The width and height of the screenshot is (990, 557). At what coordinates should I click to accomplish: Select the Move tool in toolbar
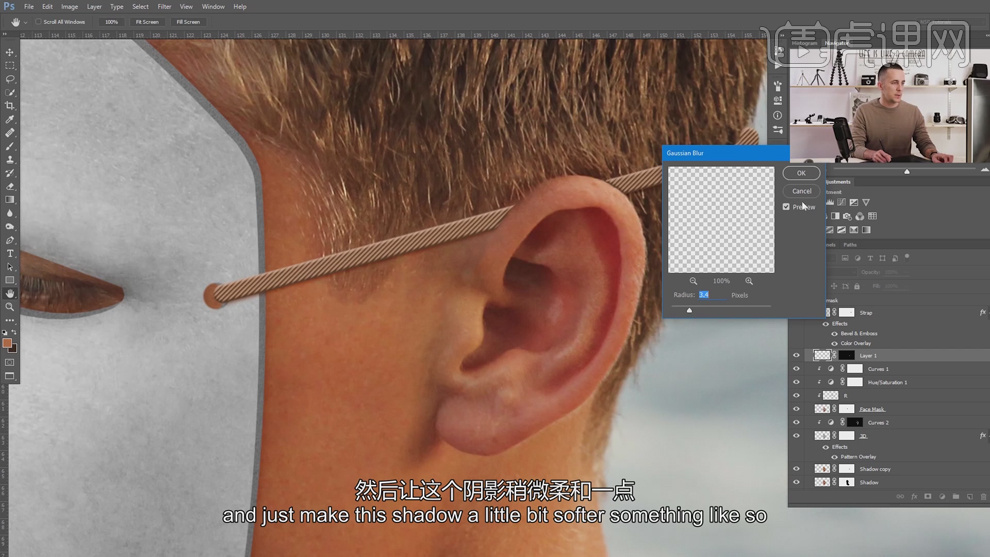10,52
